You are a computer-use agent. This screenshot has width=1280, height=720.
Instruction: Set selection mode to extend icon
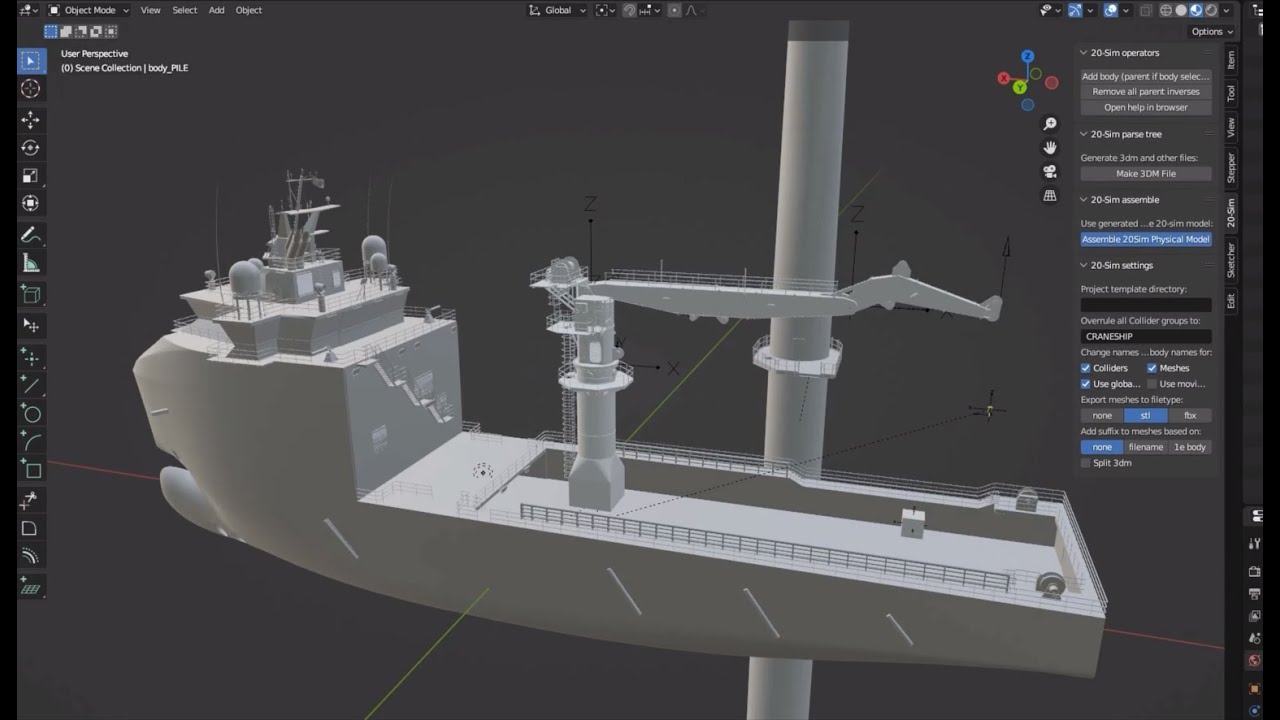point(65,32)
